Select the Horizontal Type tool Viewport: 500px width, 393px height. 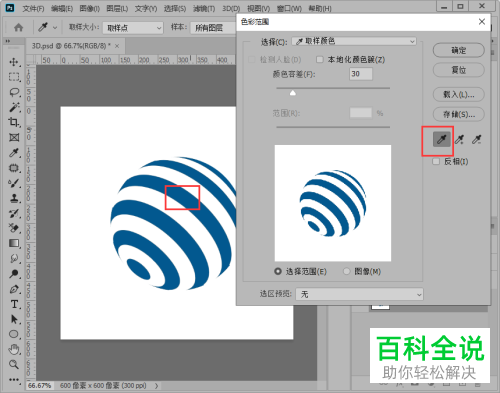point(14,304)
